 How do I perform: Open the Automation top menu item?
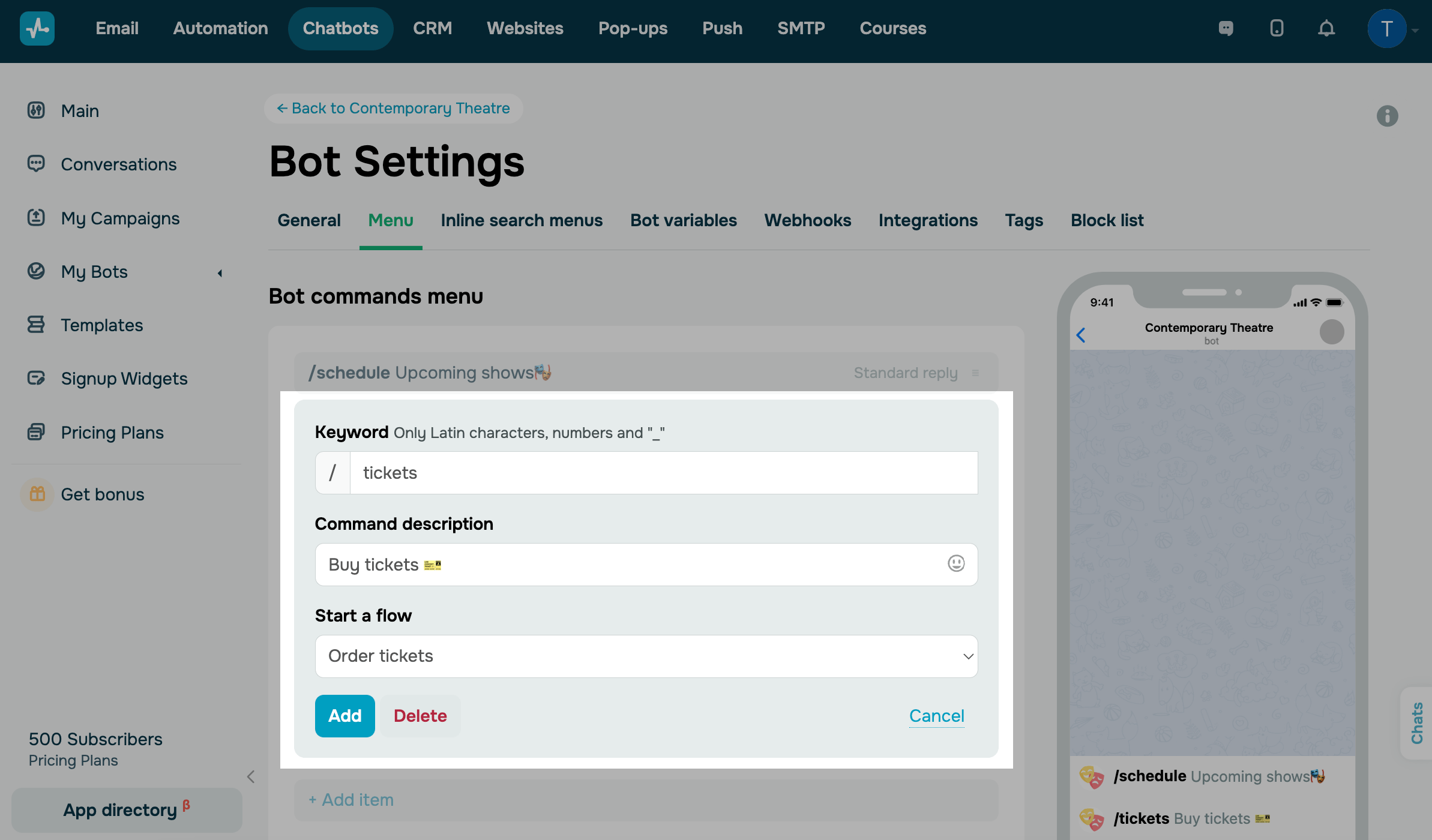(220, 28)
